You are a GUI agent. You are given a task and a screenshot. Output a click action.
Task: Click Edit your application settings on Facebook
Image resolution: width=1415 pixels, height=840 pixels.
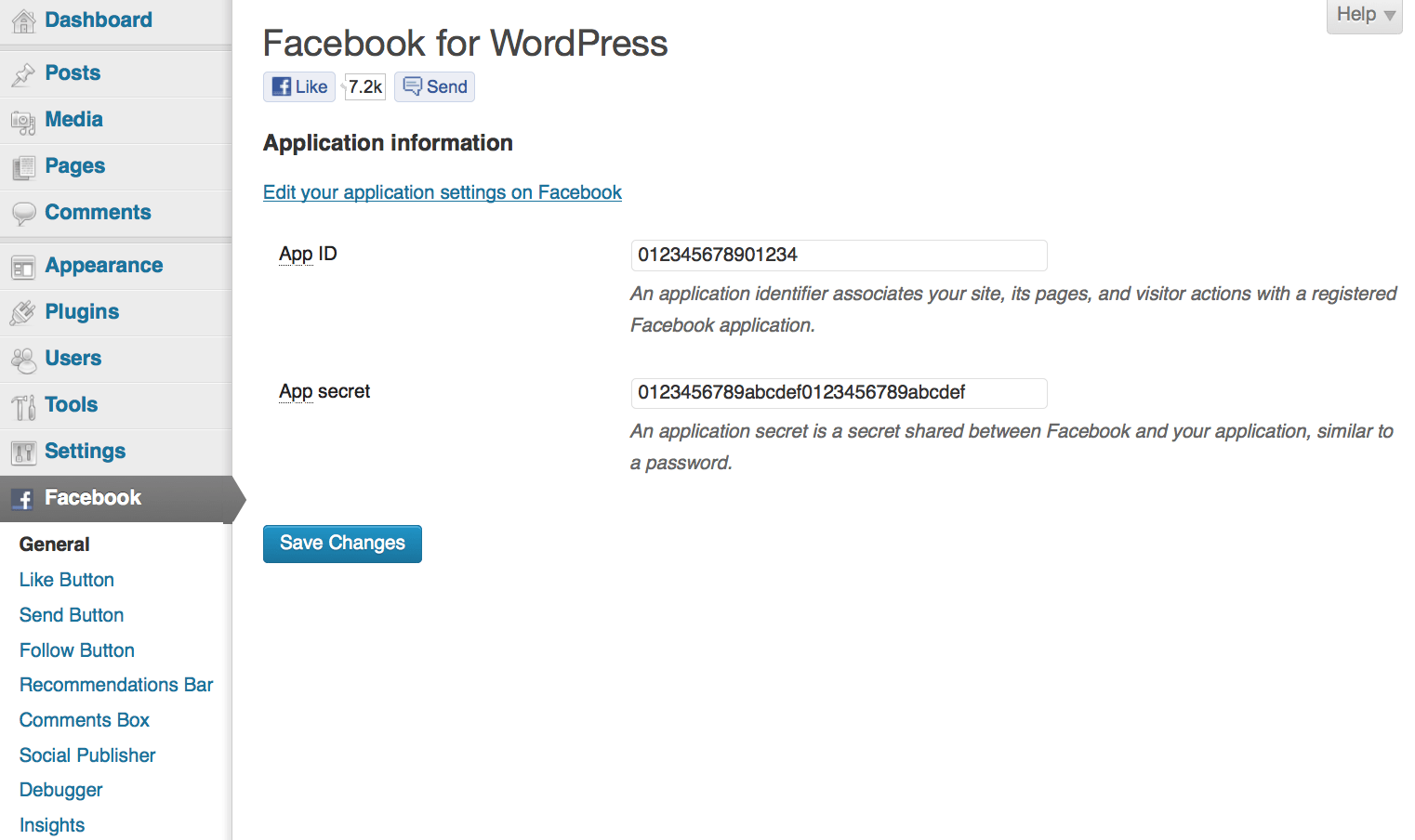[x=443, y=192]
